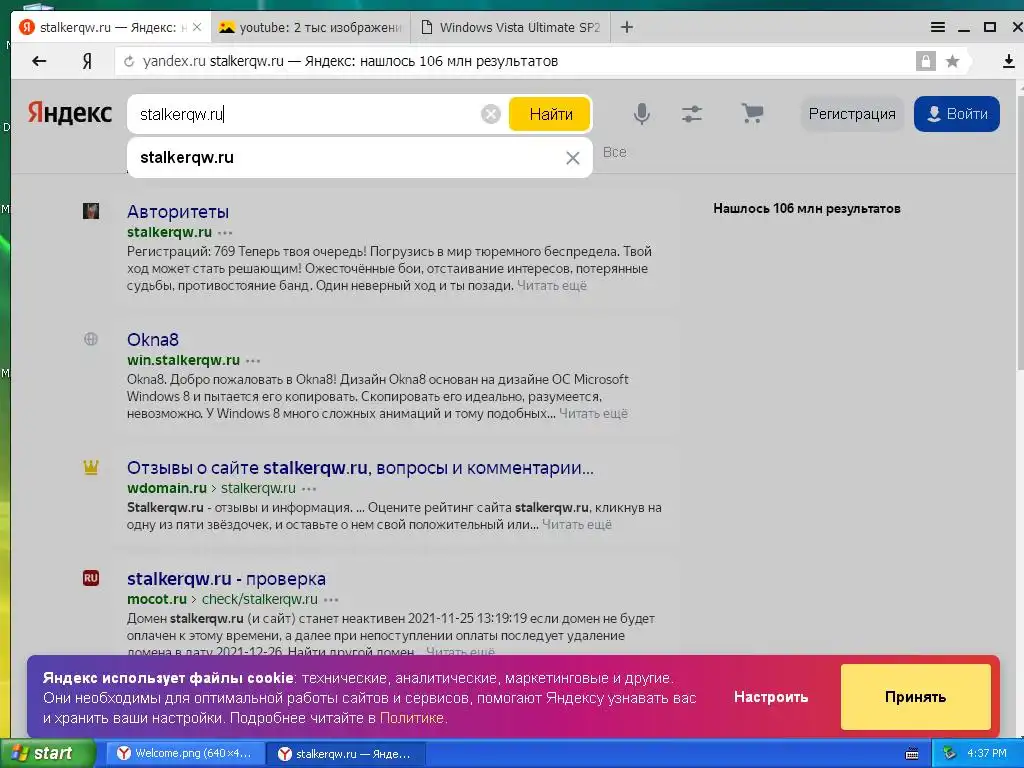Open the Политике link in the cookie banner
Image resolution: width=1024 pixels, height=768 pixels.
[411, 718]
